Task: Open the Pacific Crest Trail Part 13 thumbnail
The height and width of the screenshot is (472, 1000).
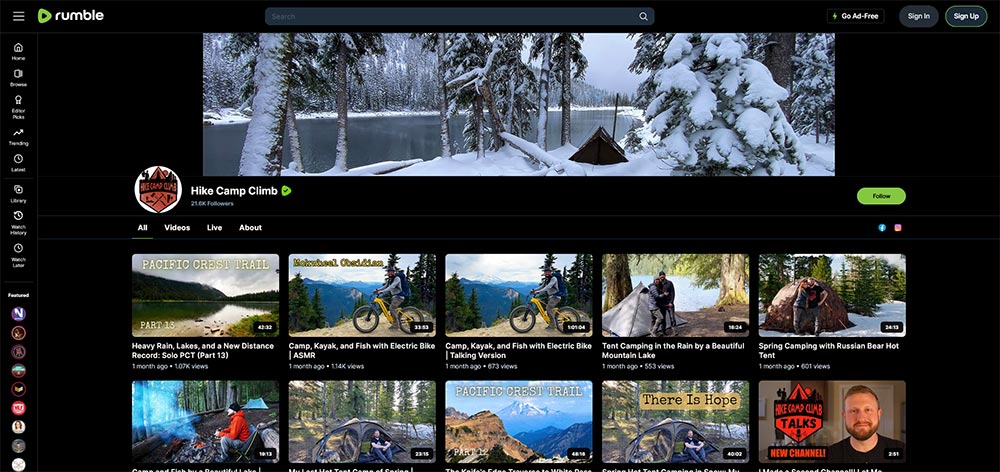Action: (x=205, y=295)
